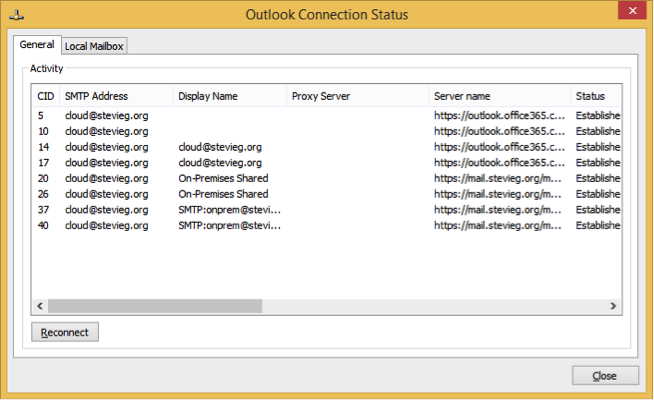Switch to the General tab
Image resolution: width=654 pixels, height=400 pixels.
pos(37,45)
